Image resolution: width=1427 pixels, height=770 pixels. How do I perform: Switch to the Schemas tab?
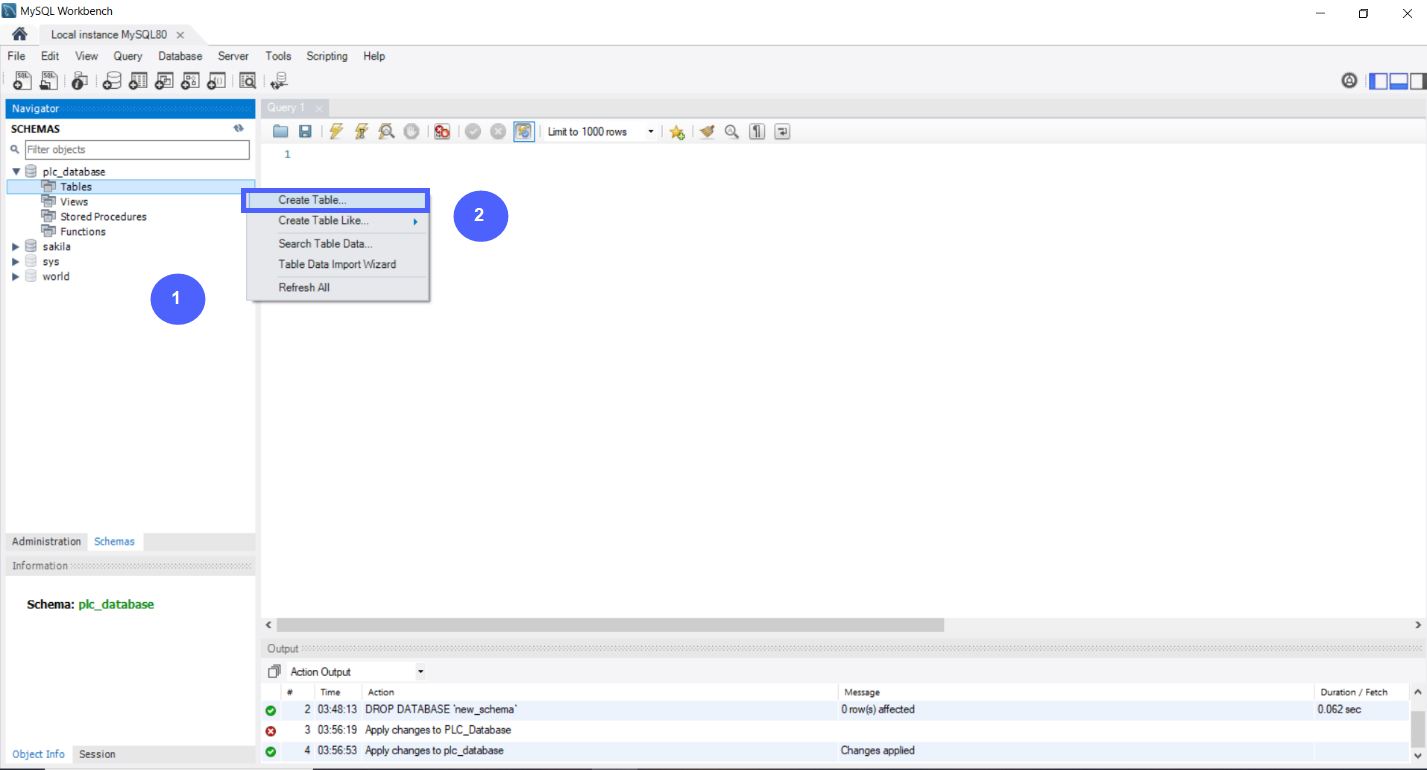(114, 541)
